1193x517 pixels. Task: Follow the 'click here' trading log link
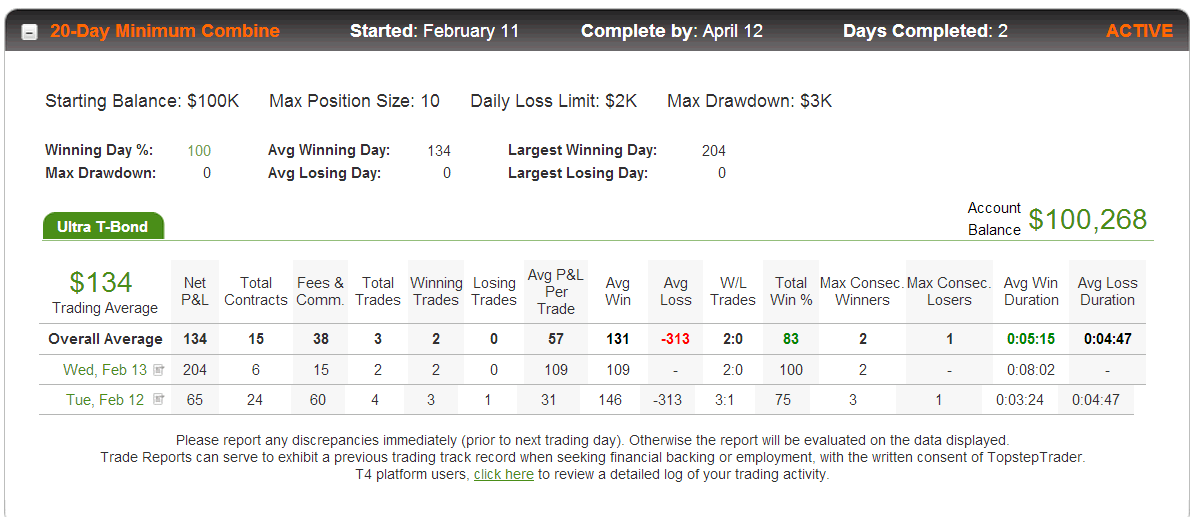(504, 474)
